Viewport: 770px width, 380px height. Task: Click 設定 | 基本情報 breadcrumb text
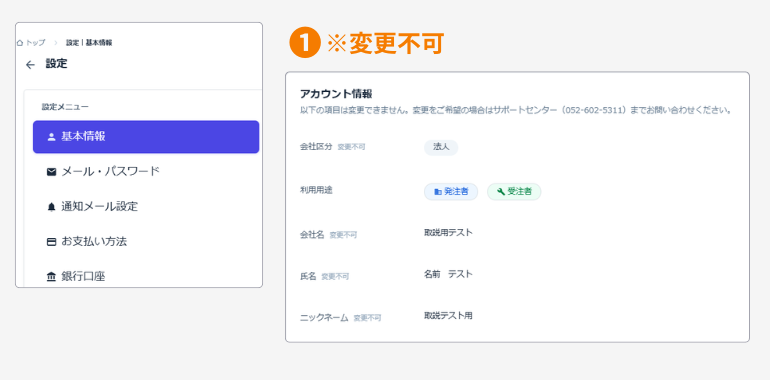(89, 43)
